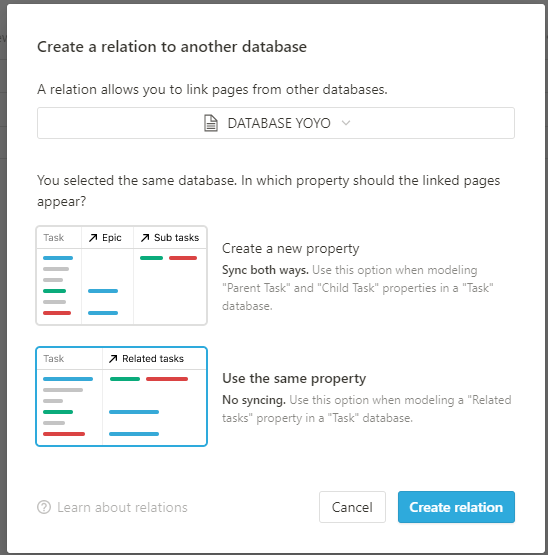The height and width of the screenshot is (555, 548).
Task: Click the question mark help icon
Action: click(x=44, y=507)
